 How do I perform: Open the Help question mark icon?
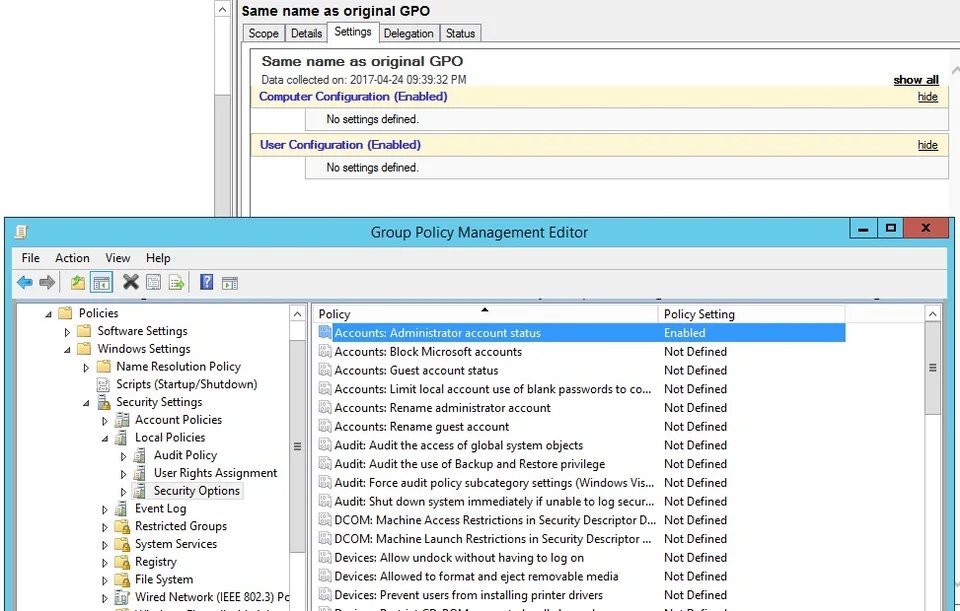pos(207,282)
